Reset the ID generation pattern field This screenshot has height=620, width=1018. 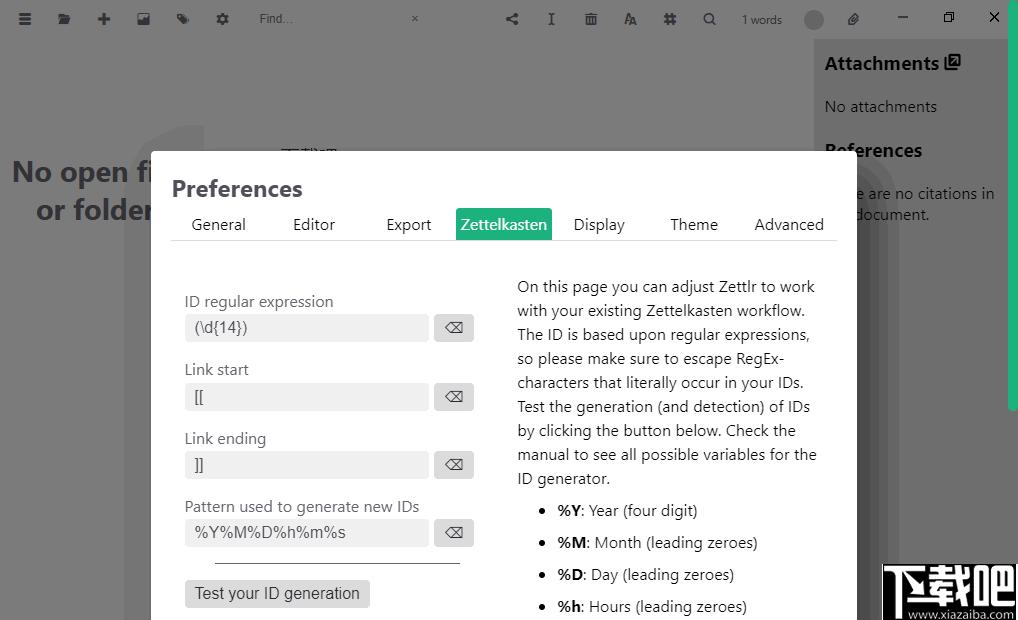point(454,533)
